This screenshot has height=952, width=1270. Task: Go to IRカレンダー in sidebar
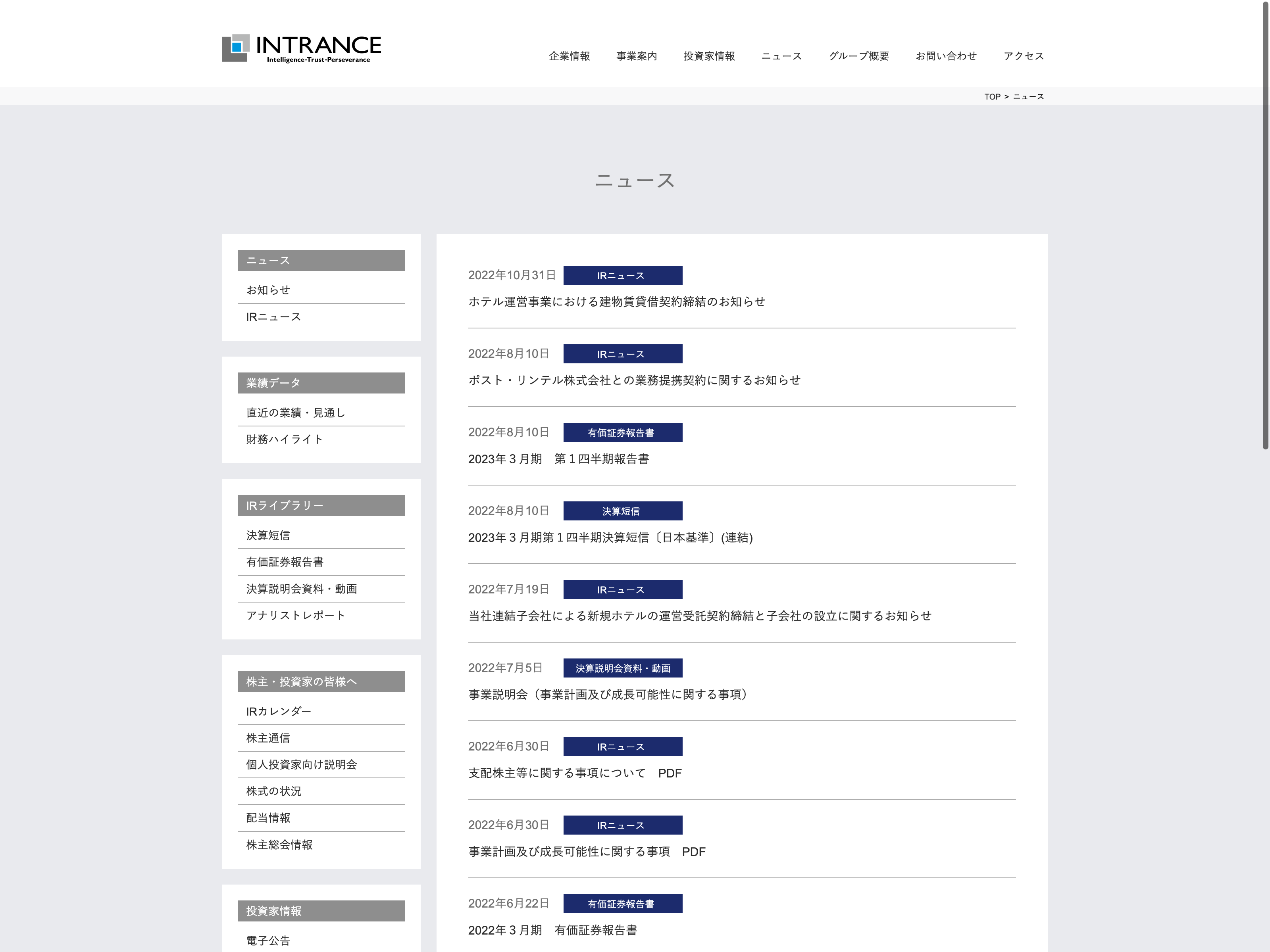(x=279, y=712)
